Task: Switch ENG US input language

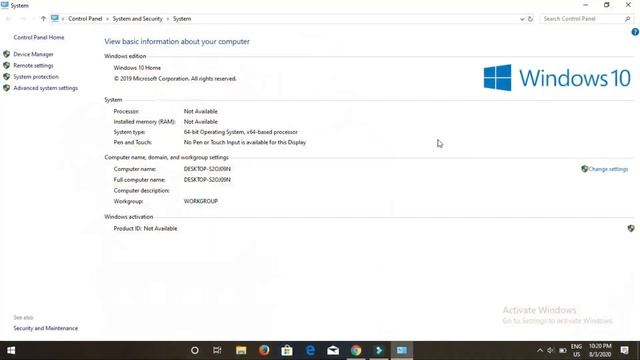Action: click(576, 350)
